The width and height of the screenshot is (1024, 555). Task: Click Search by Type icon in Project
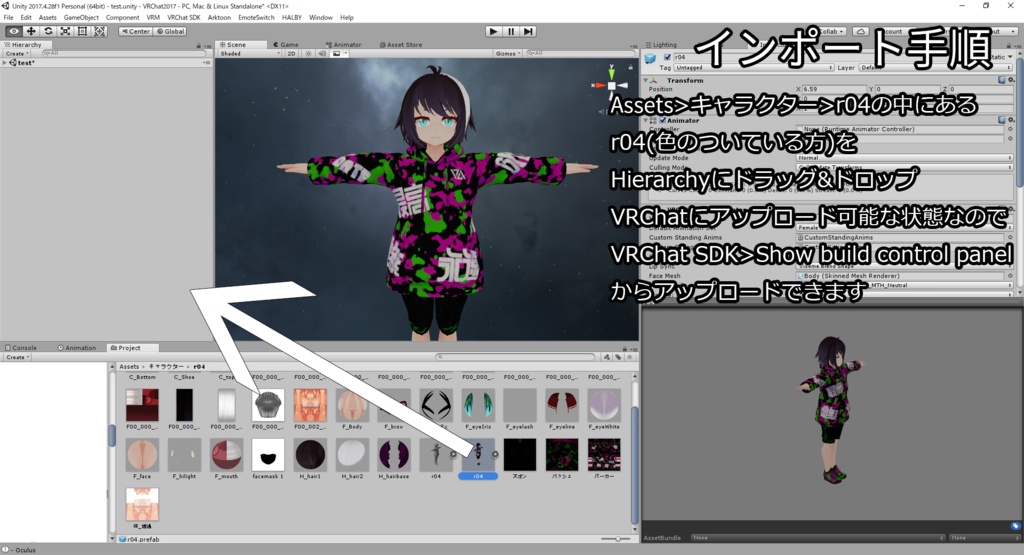point(607,357)
